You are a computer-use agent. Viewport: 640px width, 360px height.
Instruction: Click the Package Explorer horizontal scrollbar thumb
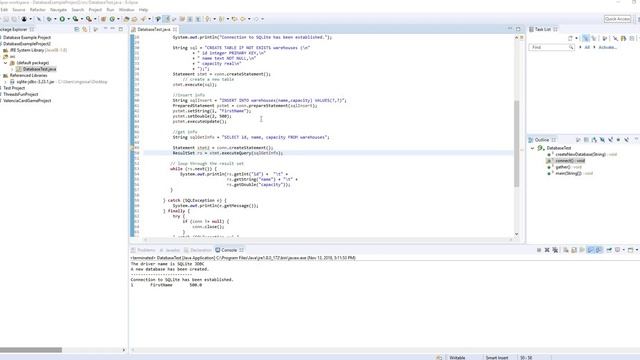pos(31,350)
